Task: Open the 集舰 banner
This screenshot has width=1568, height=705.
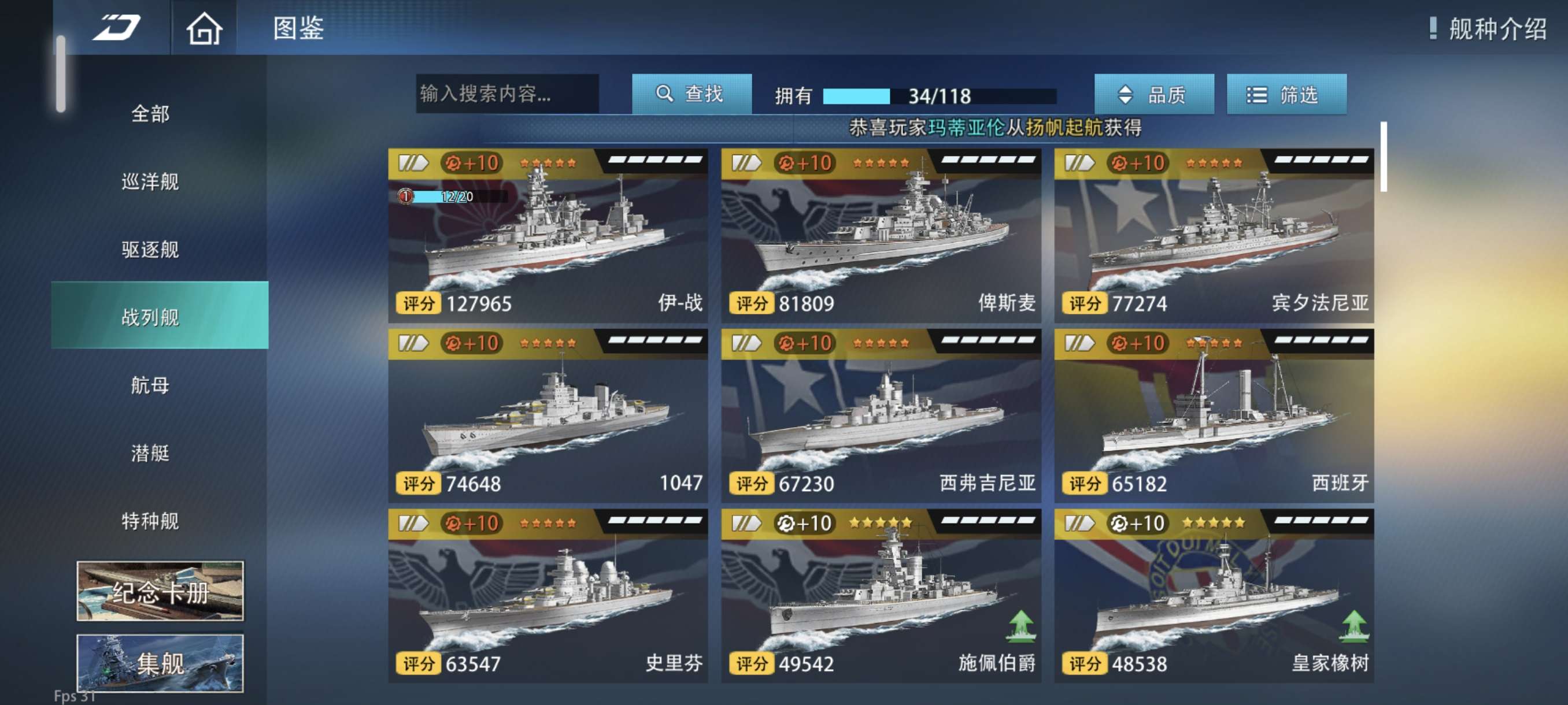Action: [160, 663]
